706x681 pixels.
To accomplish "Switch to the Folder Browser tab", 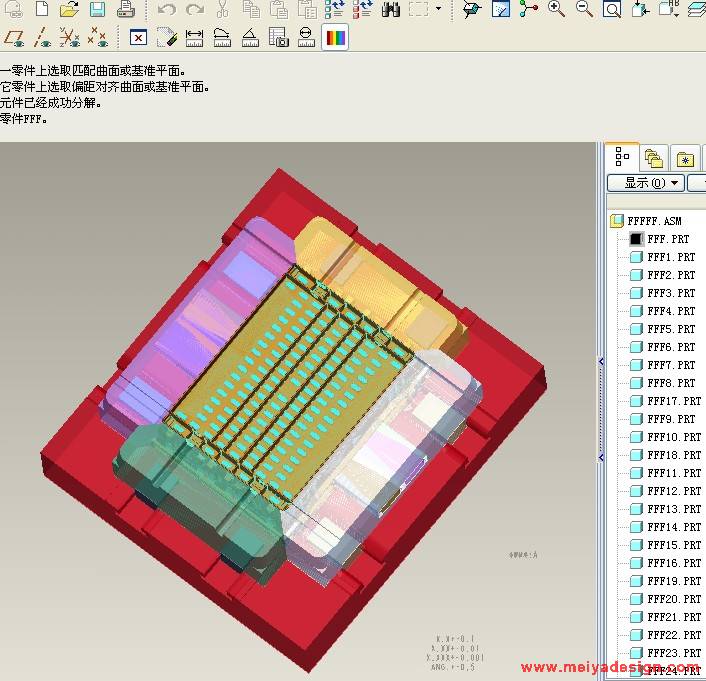I will tap(654, 158).
